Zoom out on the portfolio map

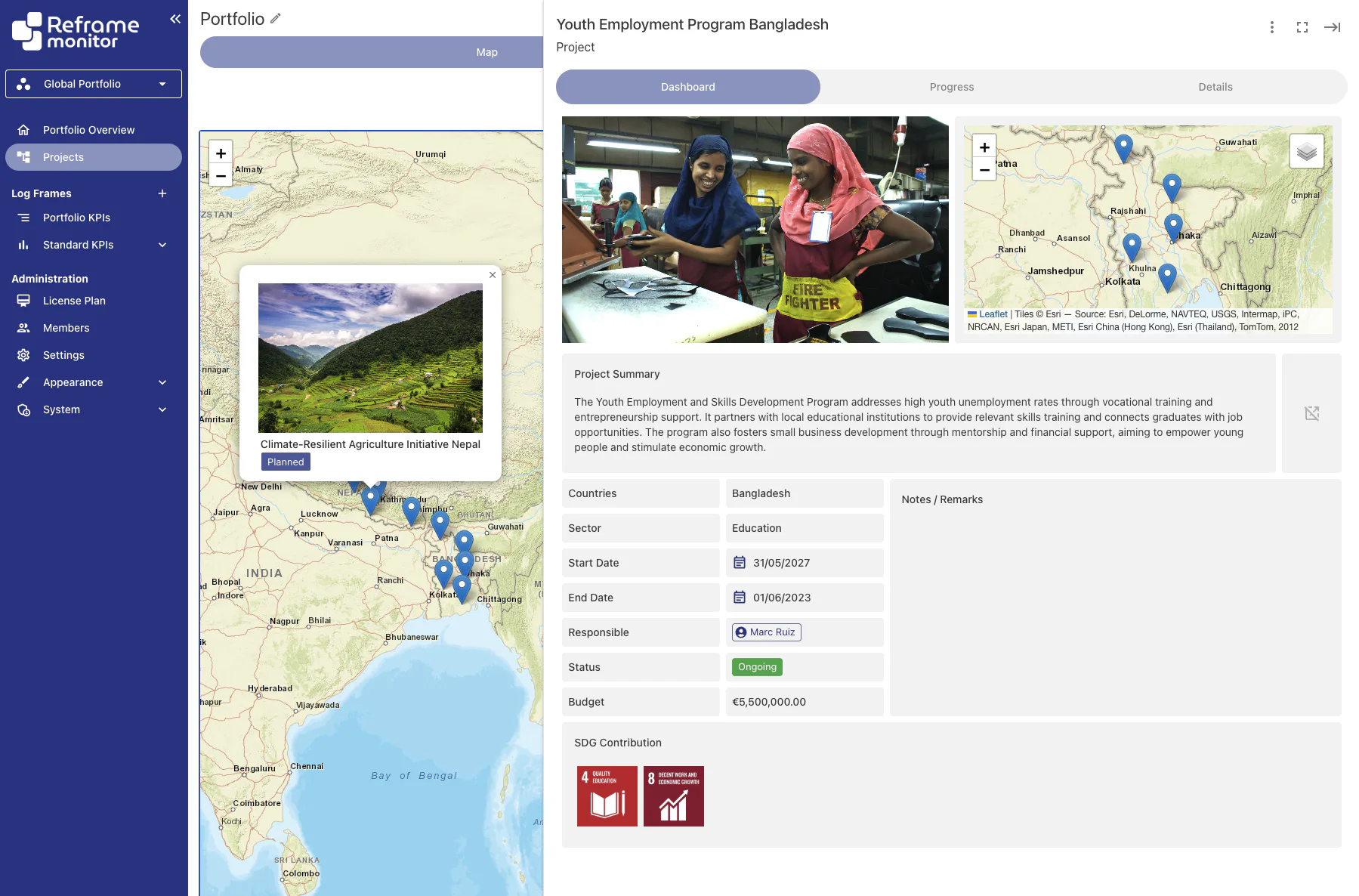221,175
